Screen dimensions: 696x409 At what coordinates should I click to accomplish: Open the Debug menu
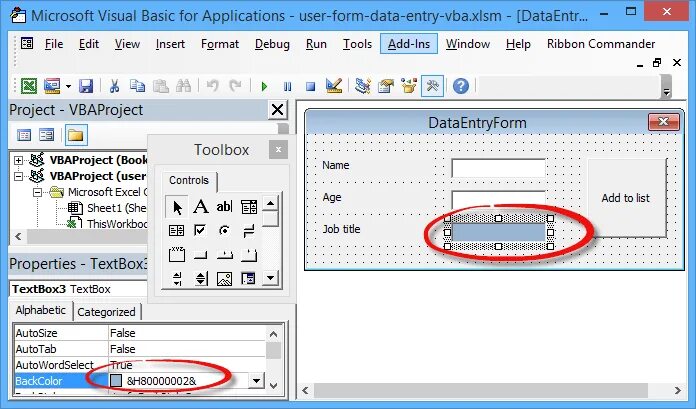coord(272,44)
